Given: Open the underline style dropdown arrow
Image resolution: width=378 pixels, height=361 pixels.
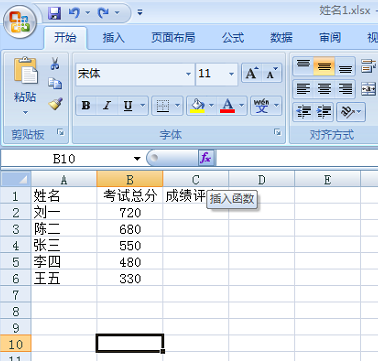Looking at the screenshot, I should (x=143, y=106).
